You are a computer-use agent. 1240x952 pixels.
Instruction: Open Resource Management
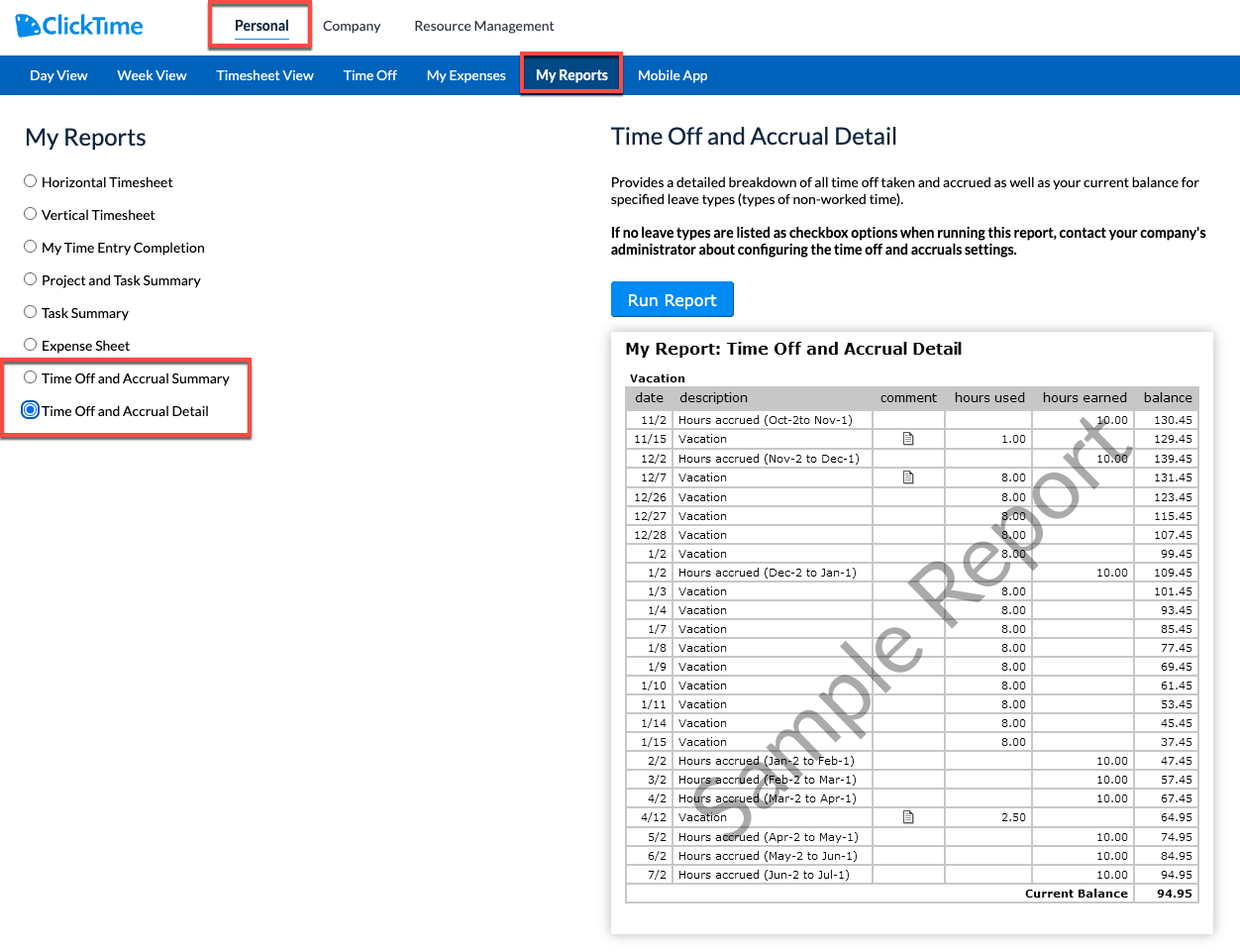pos(483,26)
